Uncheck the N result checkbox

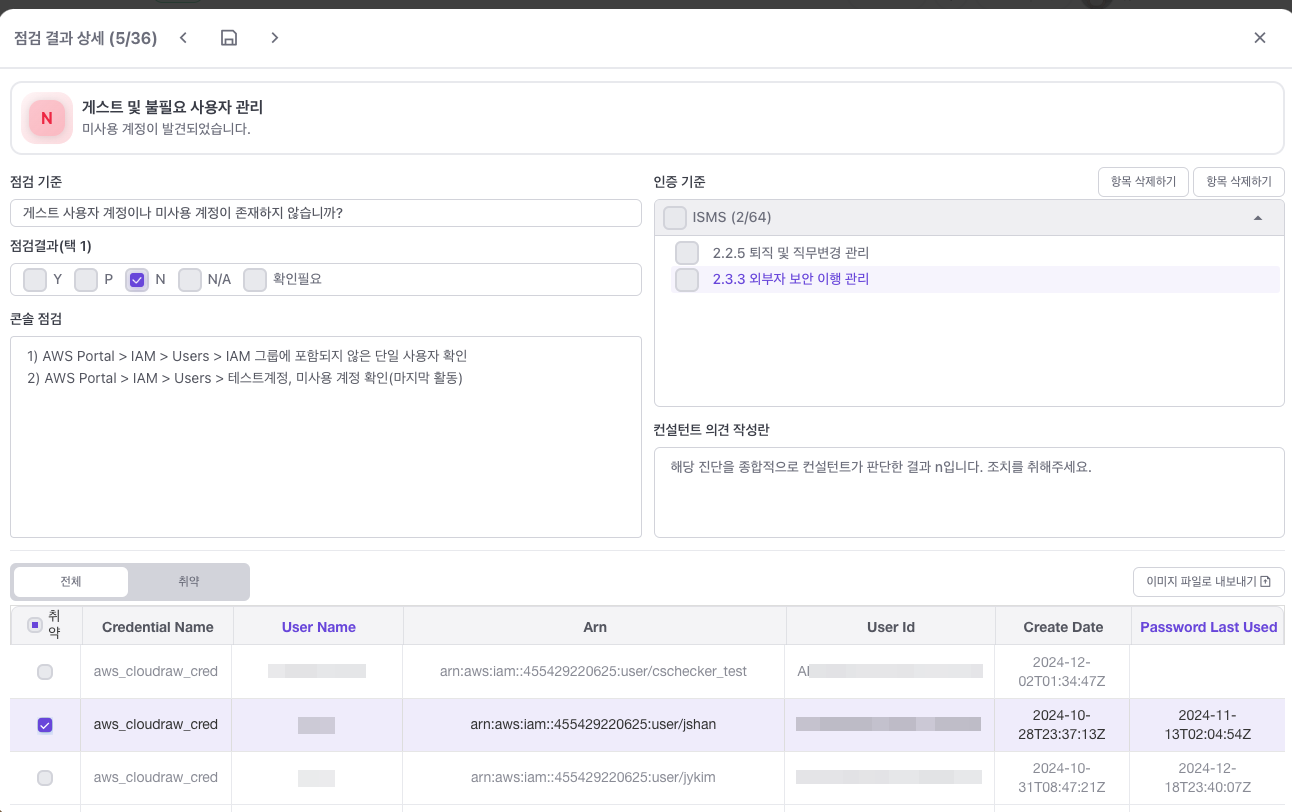[x=137, y=280]
